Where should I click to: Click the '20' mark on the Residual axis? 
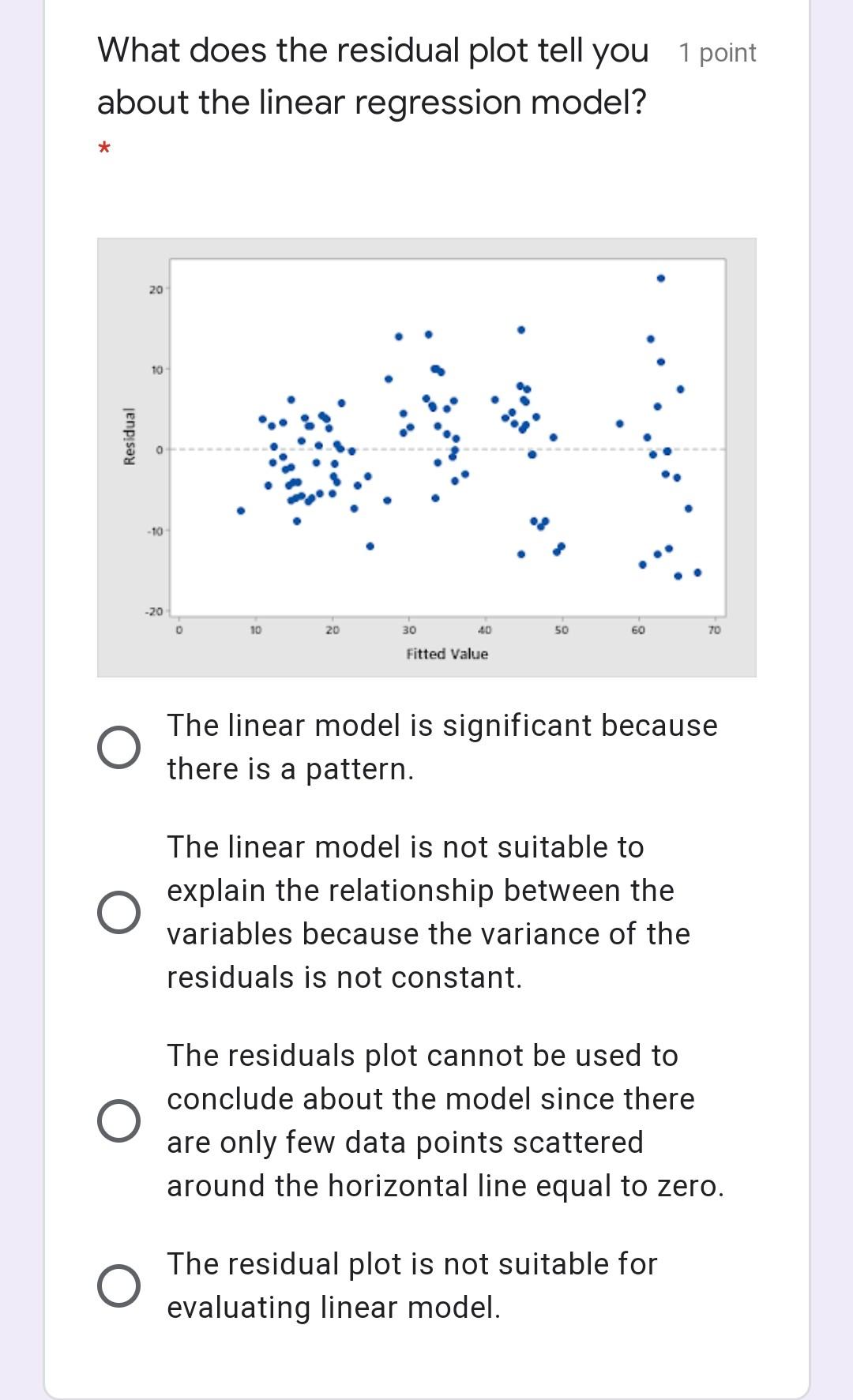coord(156,289)
